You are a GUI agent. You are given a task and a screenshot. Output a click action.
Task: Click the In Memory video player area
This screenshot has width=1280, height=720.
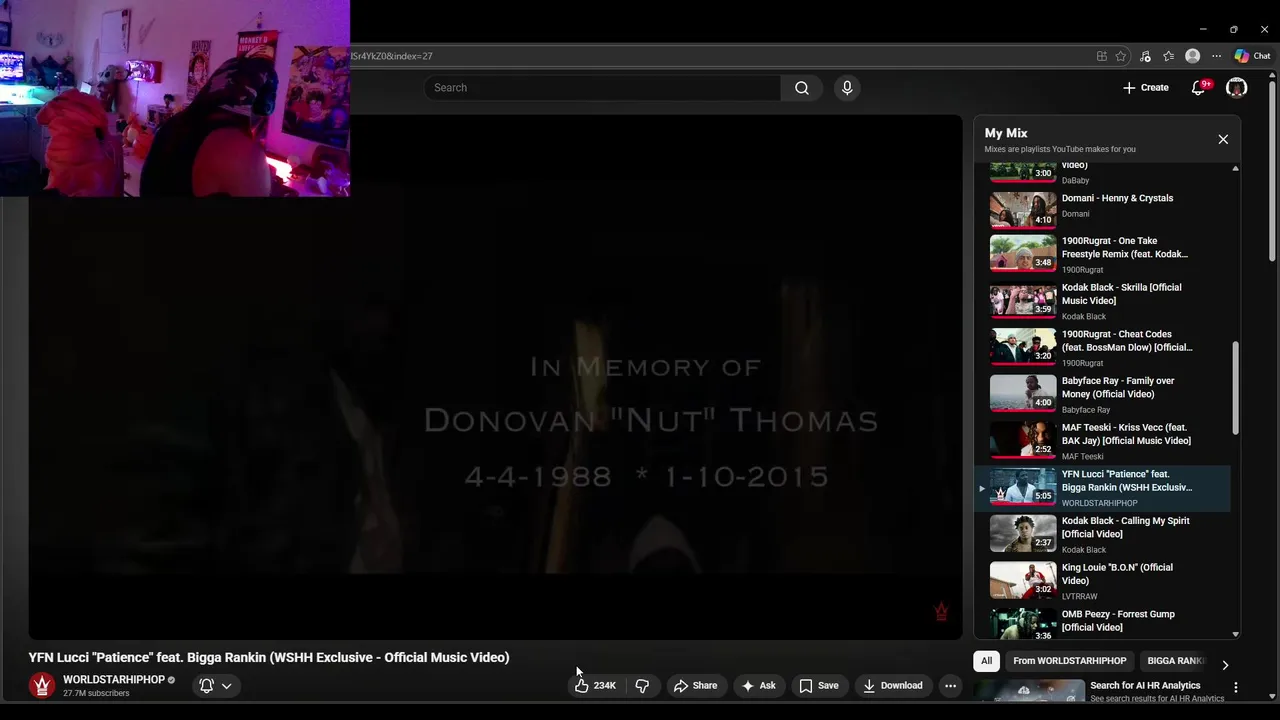495,377
